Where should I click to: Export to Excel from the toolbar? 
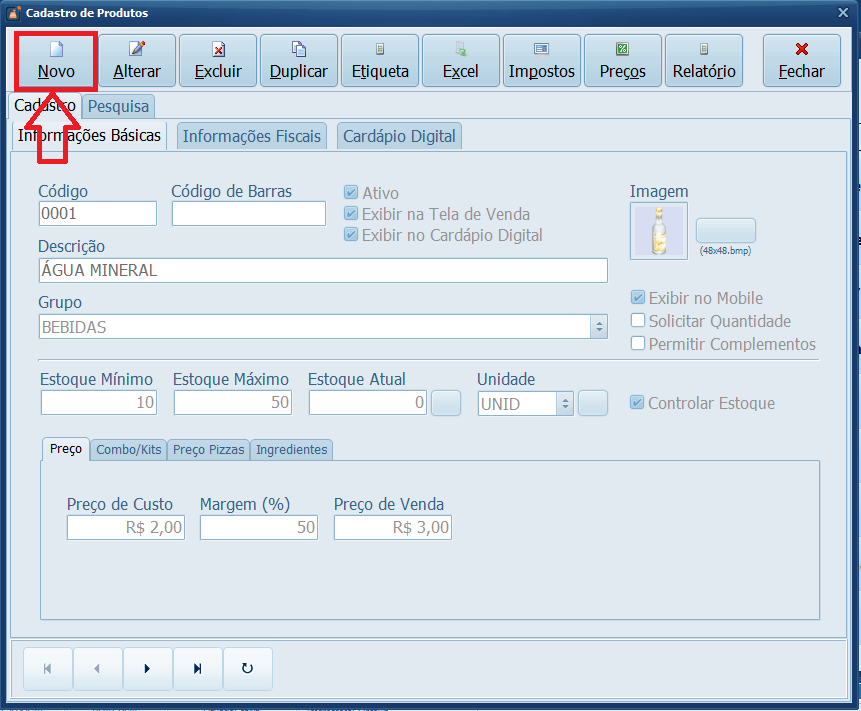(461, 60)
